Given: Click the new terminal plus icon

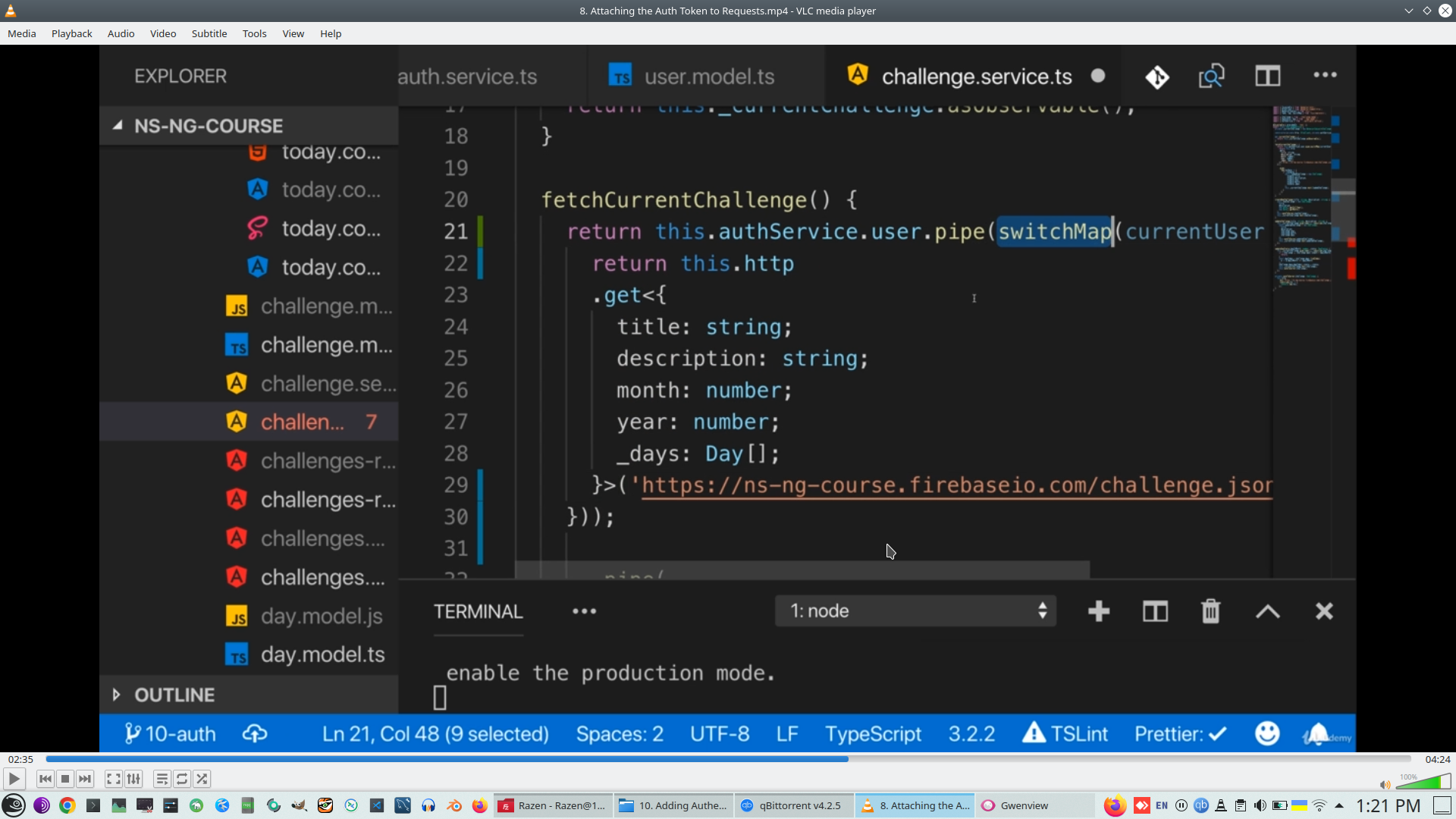Looking at the screenshot, I should (1099, 611).
